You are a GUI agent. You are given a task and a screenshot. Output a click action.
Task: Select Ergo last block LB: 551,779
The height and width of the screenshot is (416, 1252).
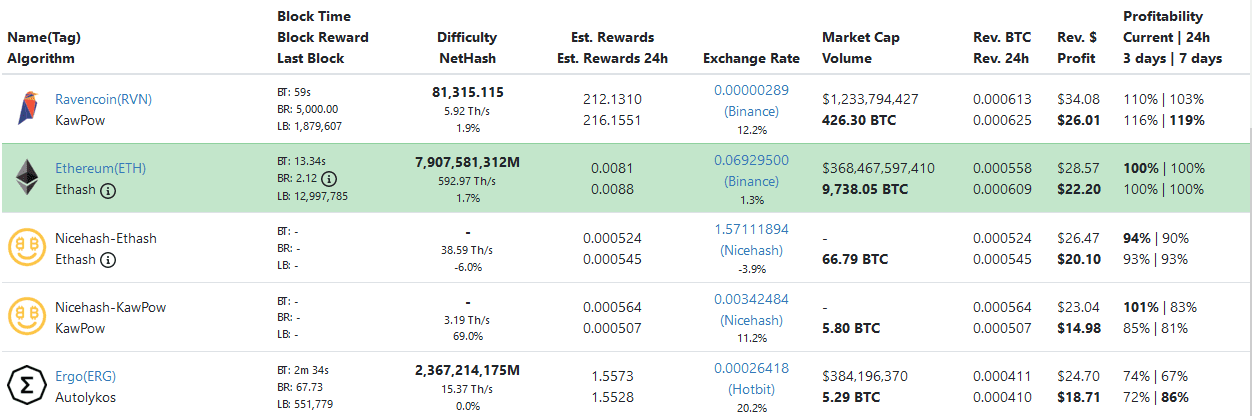[x=306, y=404]
